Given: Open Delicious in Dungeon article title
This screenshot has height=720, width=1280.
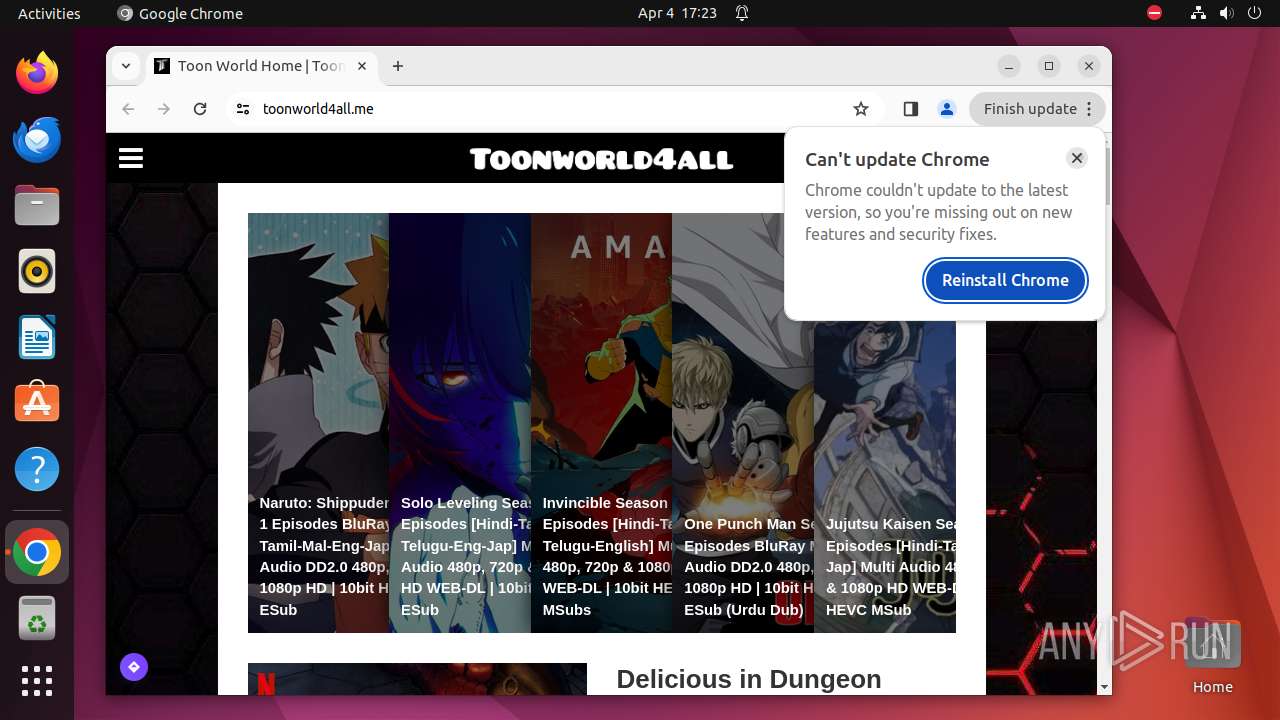Looking at the screenshot, I should point(749,679).
